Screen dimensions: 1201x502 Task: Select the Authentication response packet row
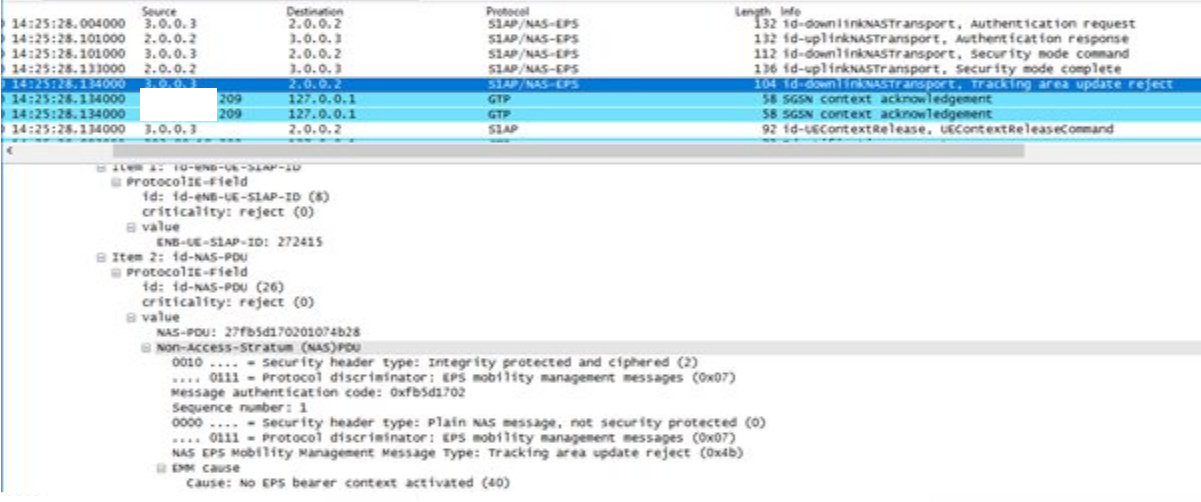[600, 38]
